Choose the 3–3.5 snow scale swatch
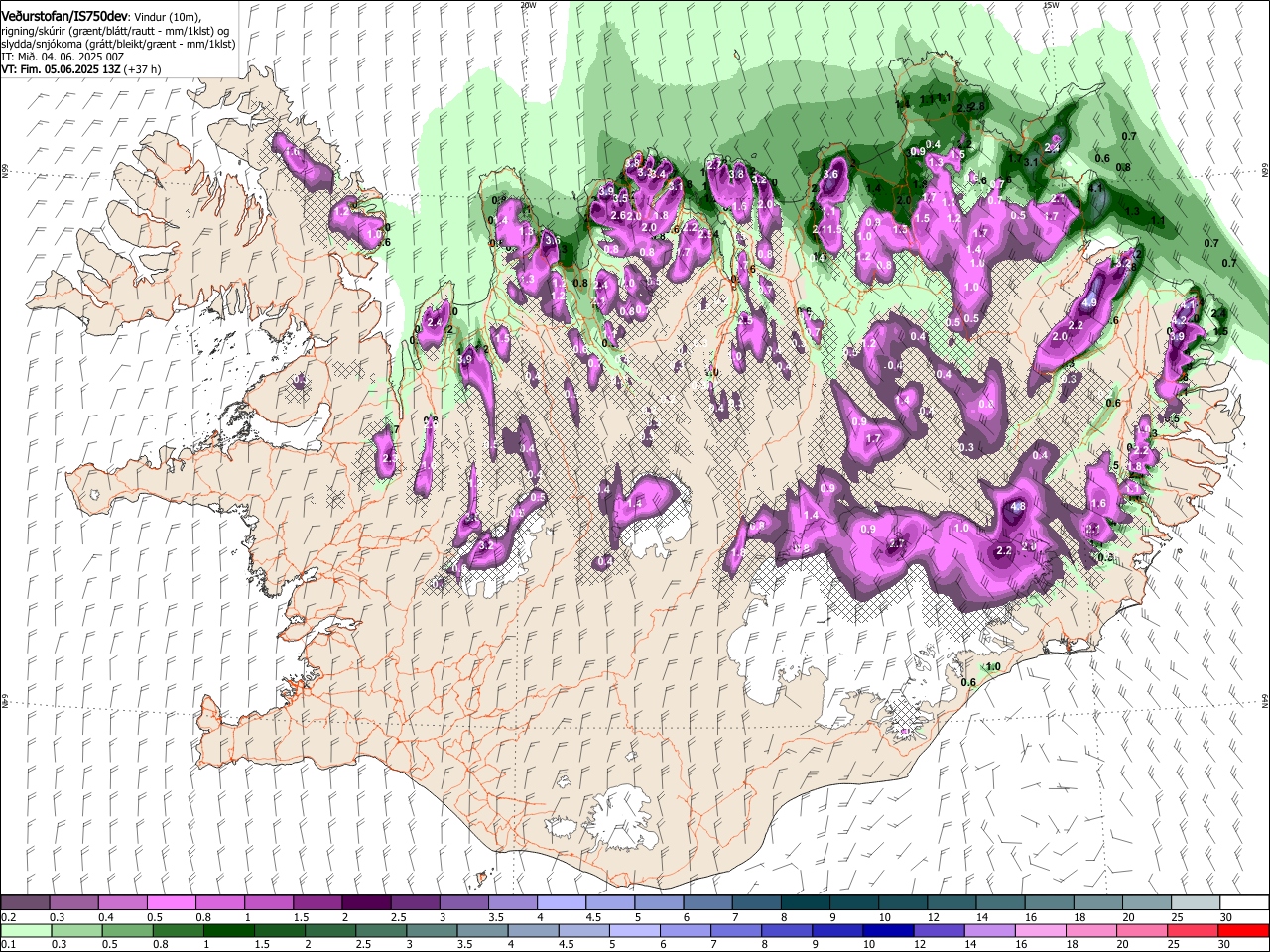Screen dimensions: 1270x952 (x=463, y=902)
